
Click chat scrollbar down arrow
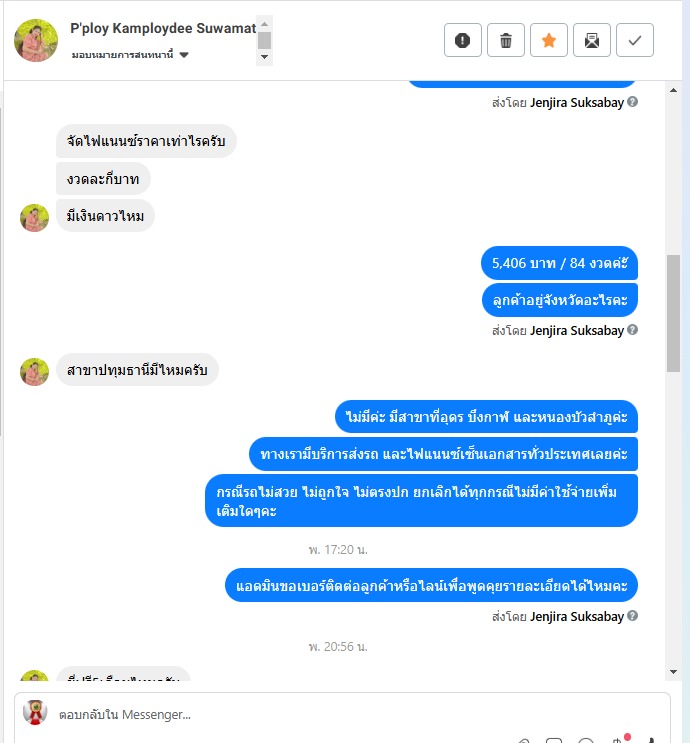[x=673, y=672]
